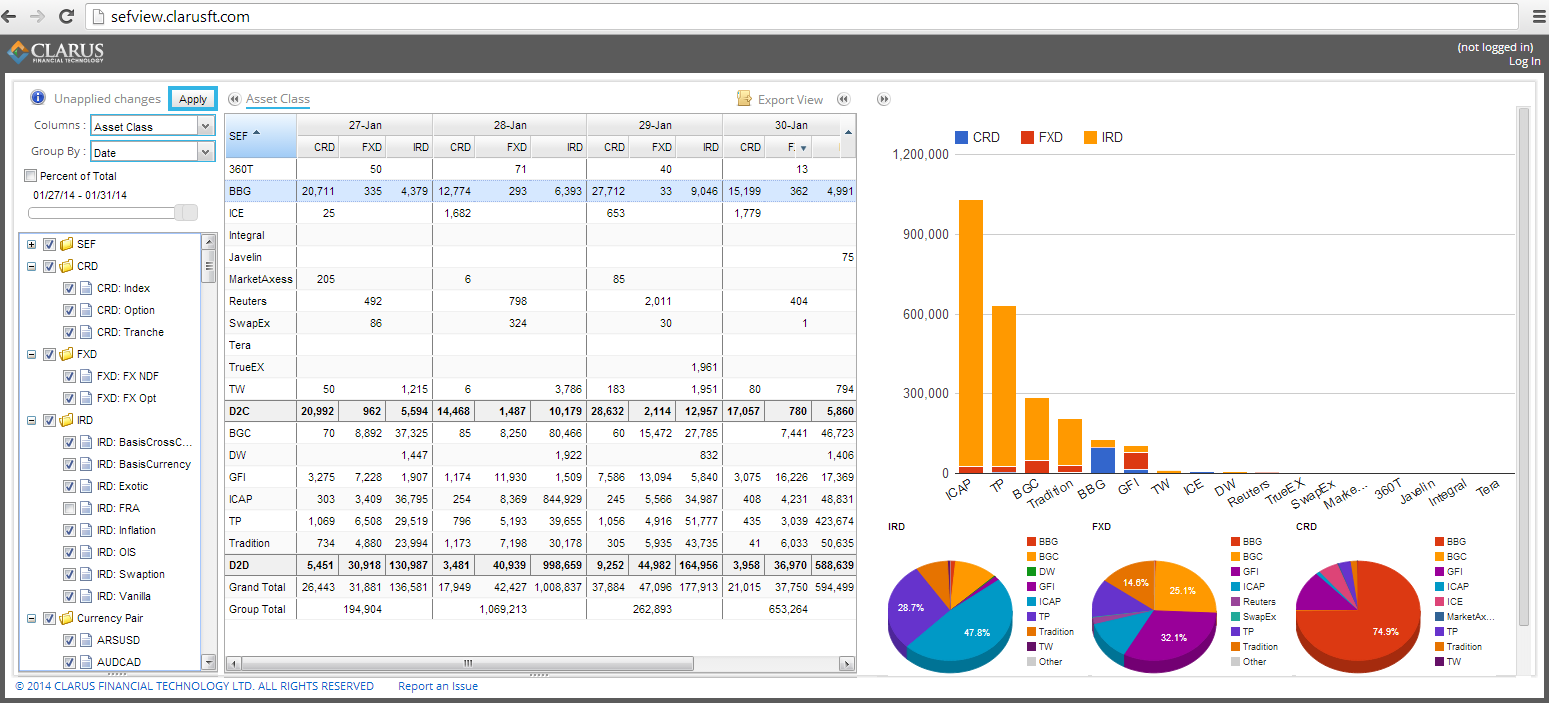
Task: Click the CRD folder icon in tree
Action: tap(67, 266)
